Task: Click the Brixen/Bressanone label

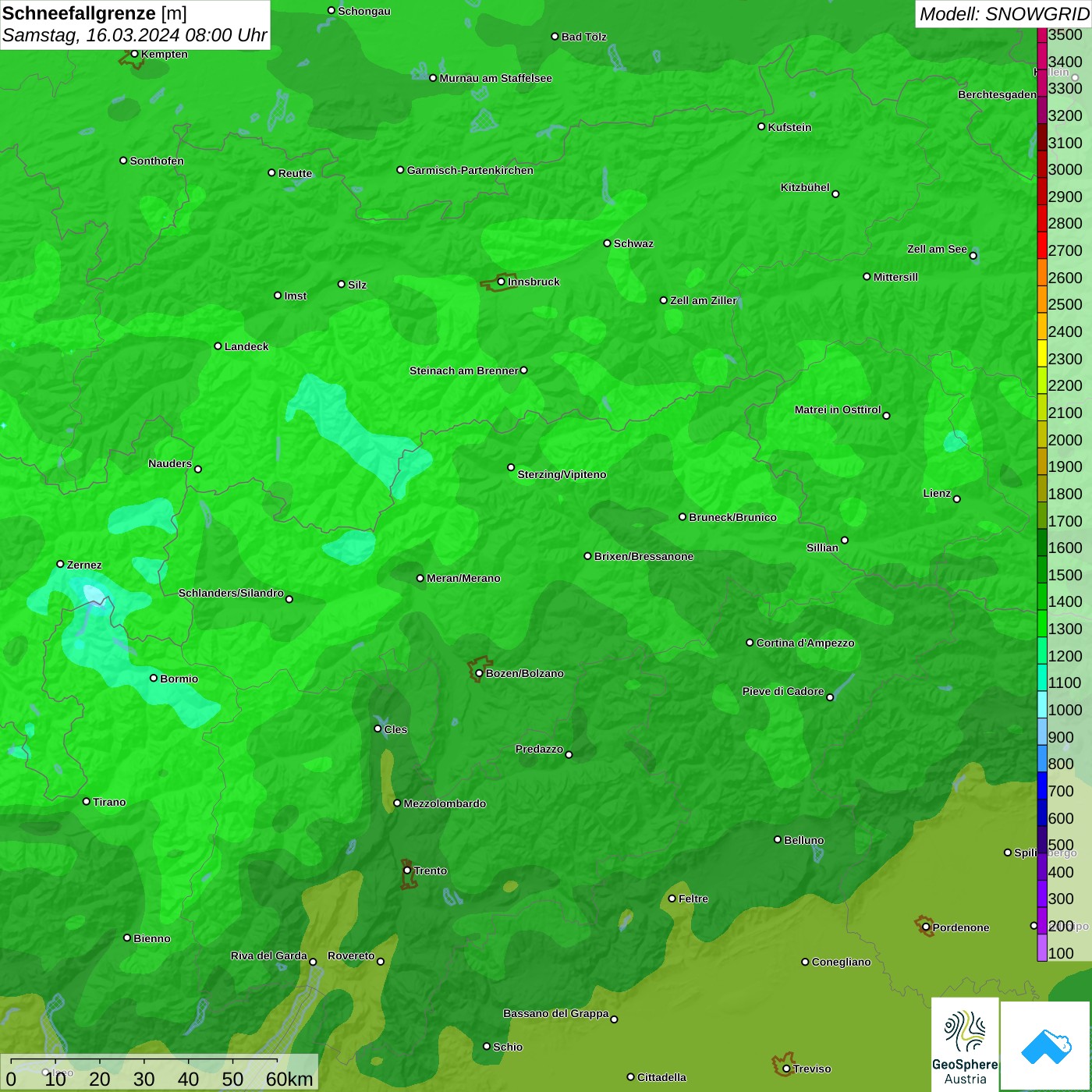Action: (643, 556)
